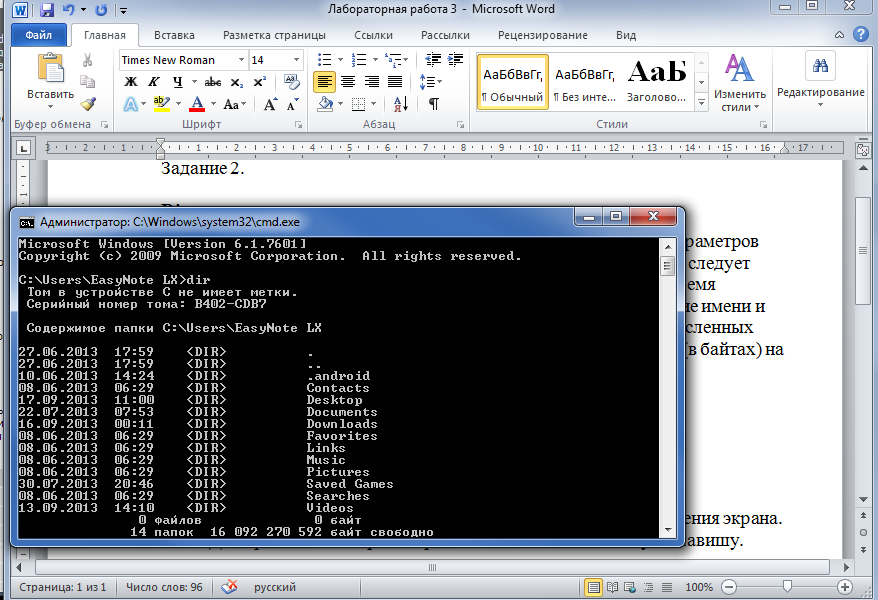
Task: Toggle superscript formatting
Action: [259, 82]
